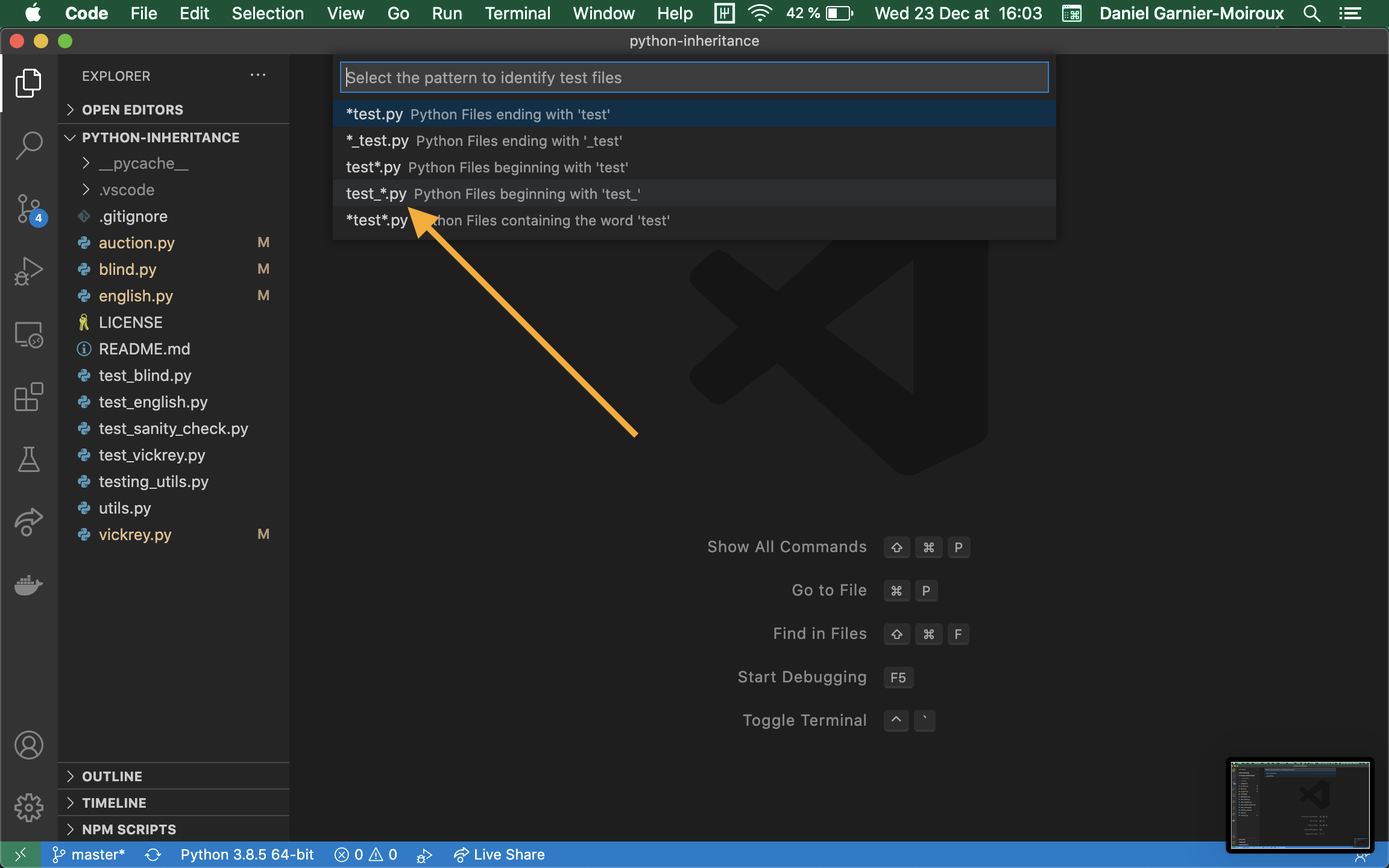This screenshot has height=868, width=1389.
Task: Open the Search view in activity bar
Action: pos(28,145)
